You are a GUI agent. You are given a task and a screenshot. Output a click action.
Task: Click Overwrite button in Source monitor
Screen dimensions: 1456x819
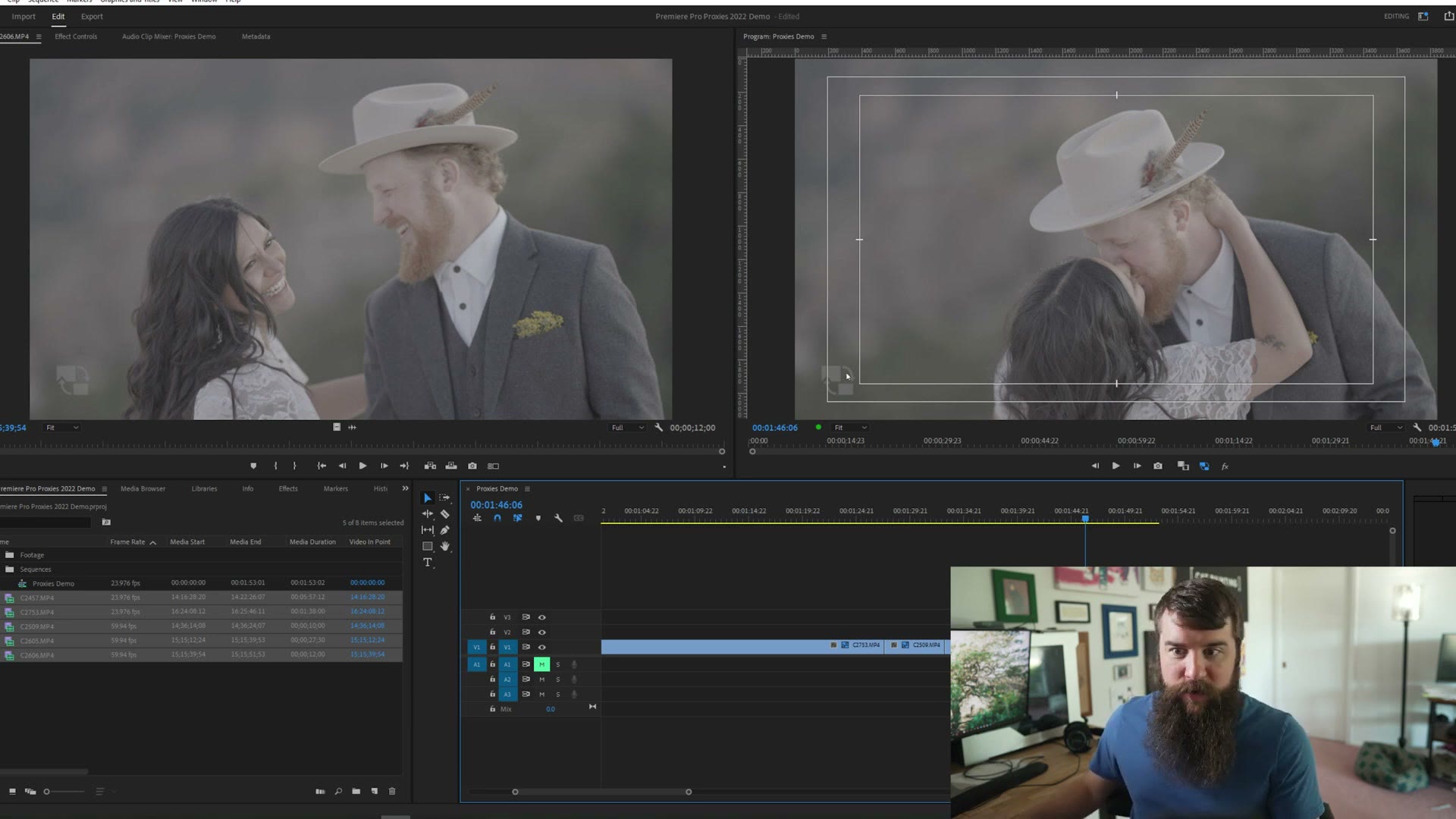point(451,466)
